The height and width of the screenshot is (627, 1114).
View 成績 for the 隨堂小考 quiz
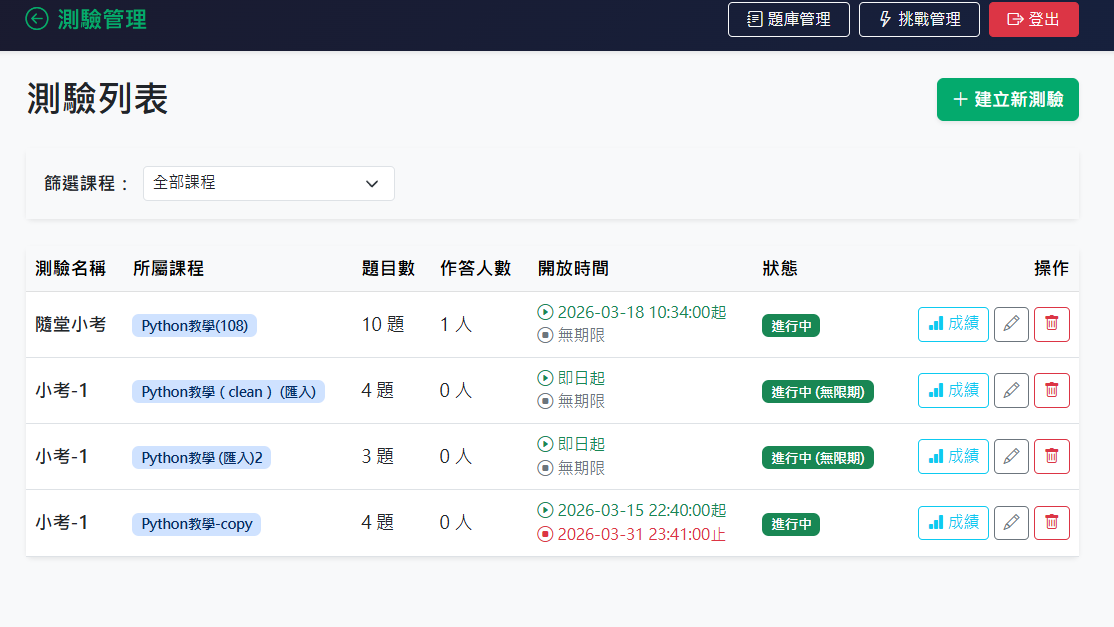click(x=953, y=324)
